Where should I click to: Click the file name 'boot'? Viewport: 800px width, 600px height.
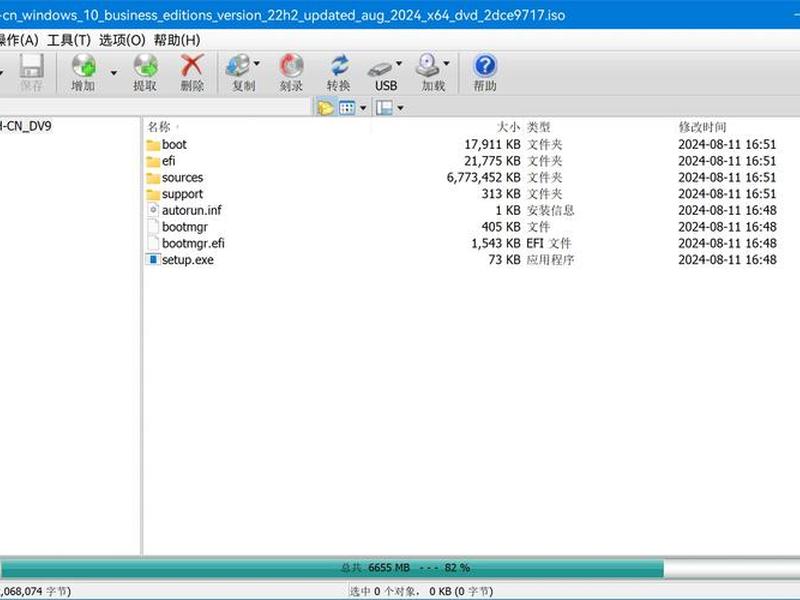click(x=174, y=144)
